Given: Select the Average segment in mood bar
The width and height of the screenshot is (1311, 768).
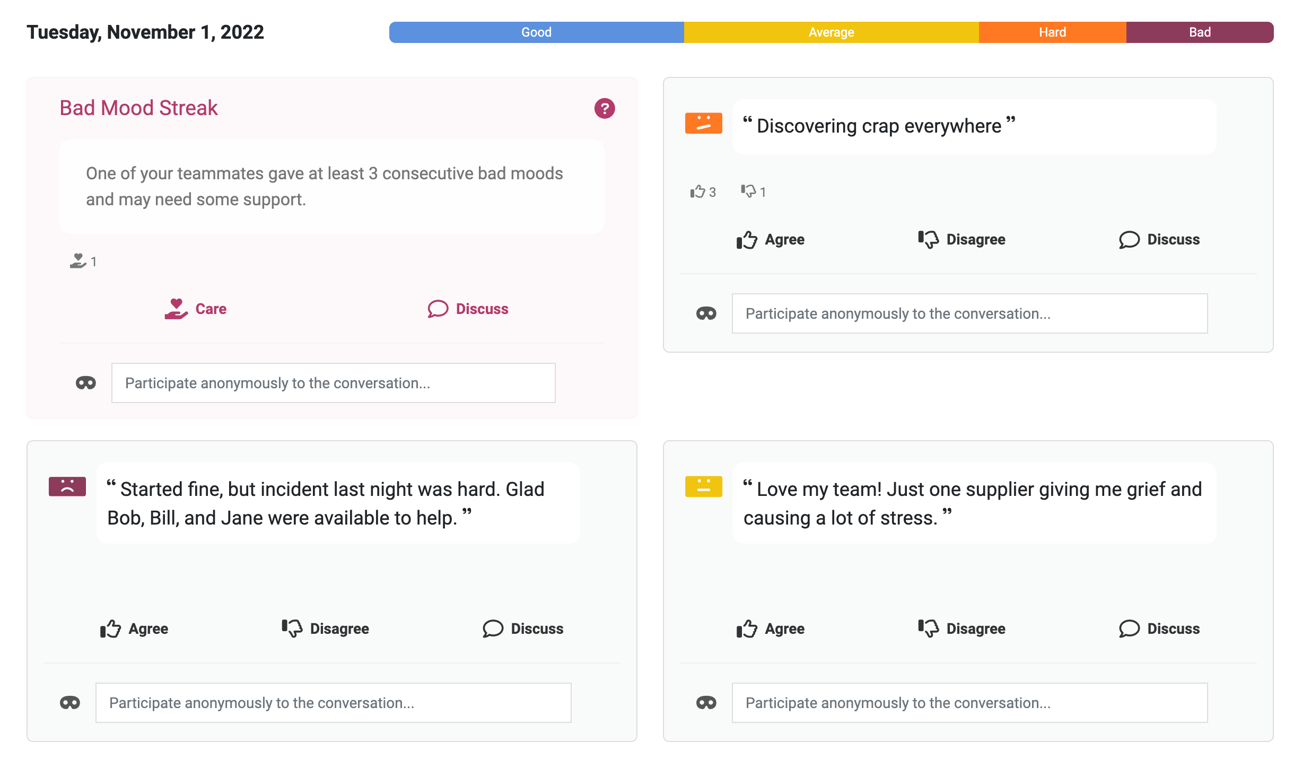Looking at the screenshot, I should pyautogui.click(x=831, y=32).
